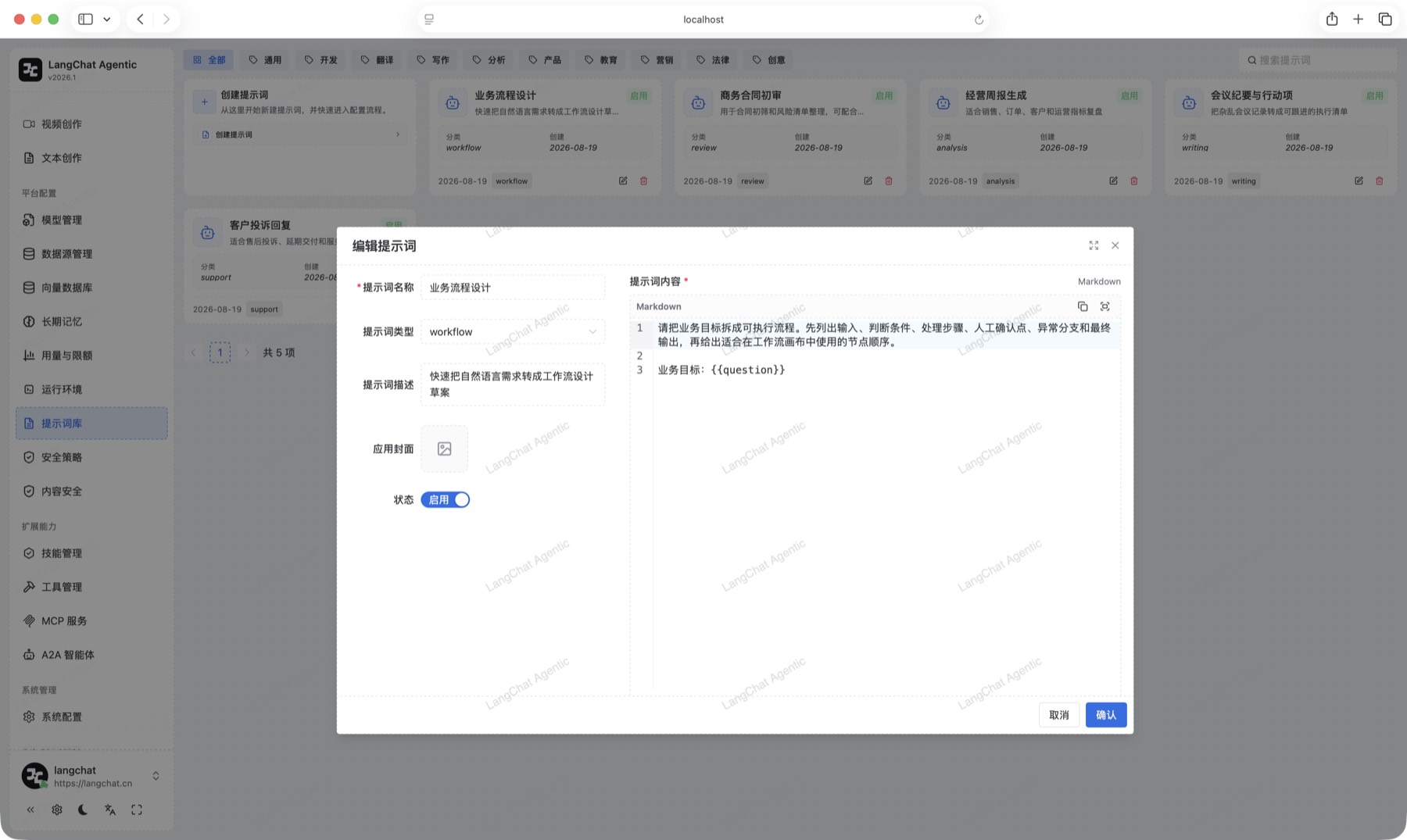Copy the Markdown prompt content

[1083, 306]
